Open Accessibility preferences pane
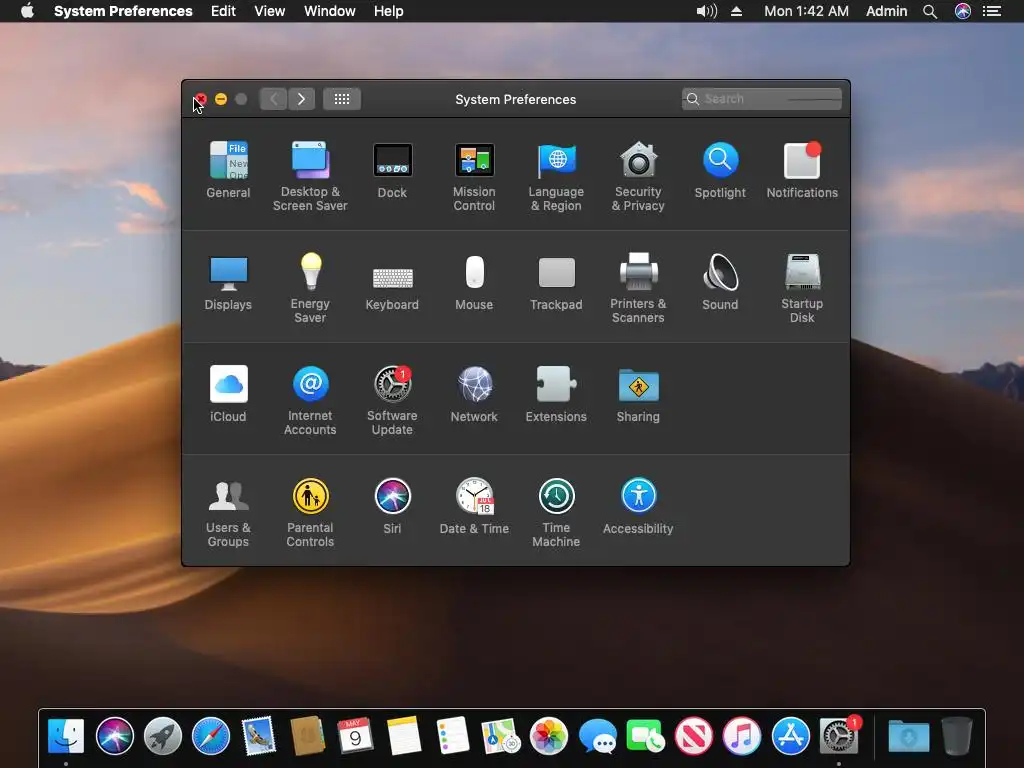Image resolution: width=1024 pixels, height=768 pixels. pyautogui.click(x=638, y=506)
